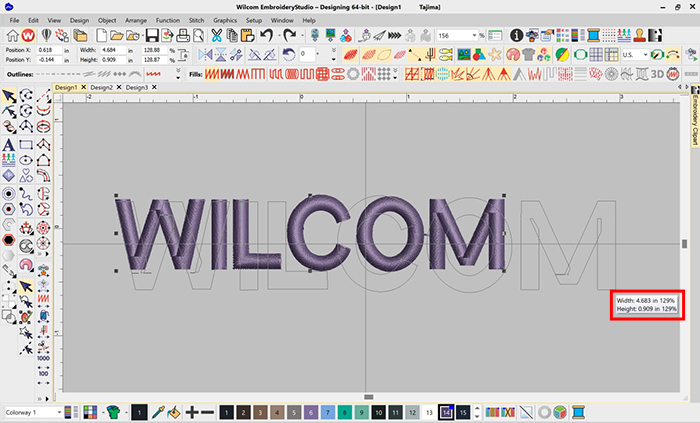
Task: Open the thread spool icon in top toolbar
Action: pyautogui.click(x=593, y=35)
